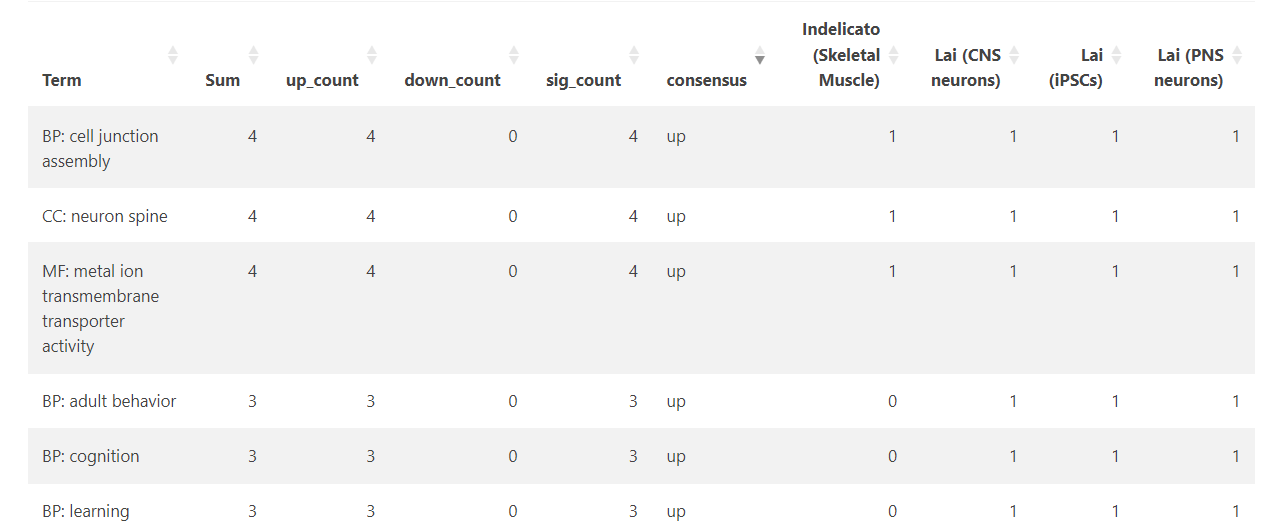Click down_count column sort icon
Image resolution: width=1265 pixels, height=527 pixels.
tap(514, 55)
